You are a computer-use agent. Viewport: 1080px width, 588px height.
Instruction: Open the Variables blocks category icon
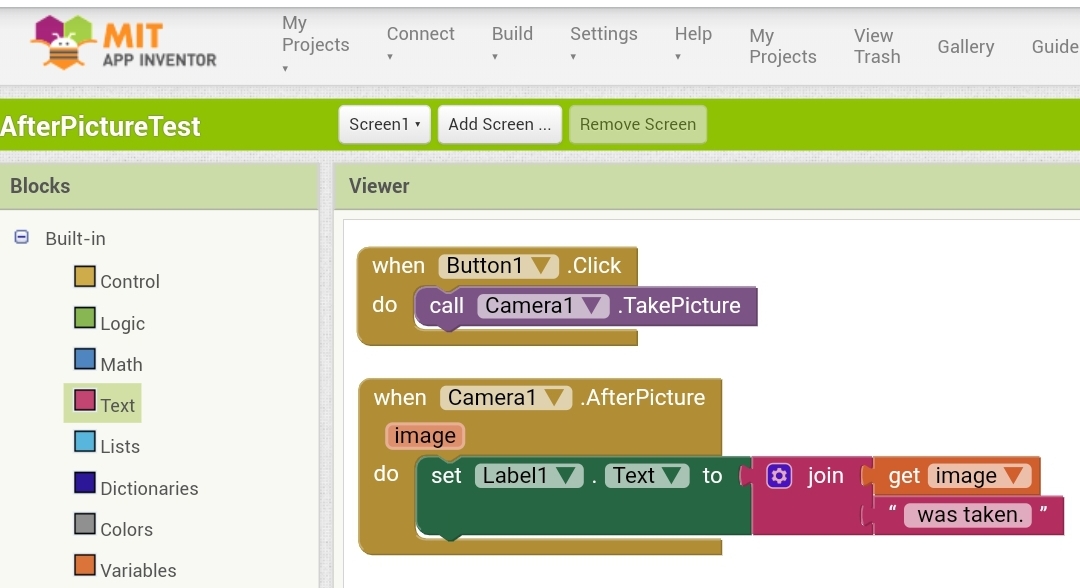click(85, 566)
